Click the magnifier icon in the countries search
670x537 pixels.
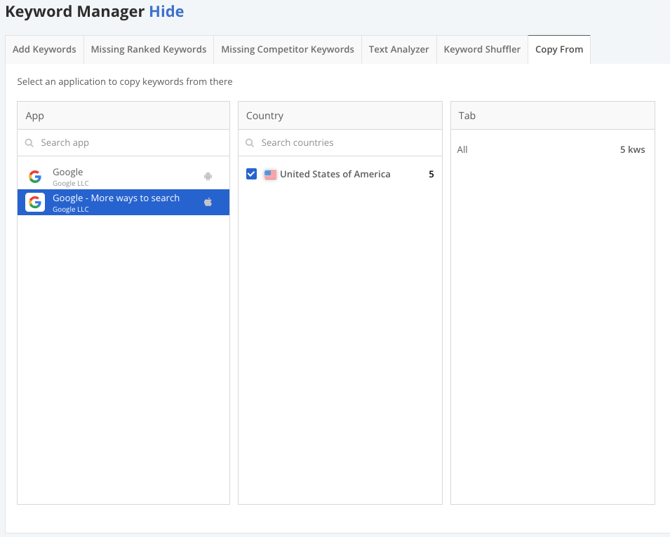[251, 143]
